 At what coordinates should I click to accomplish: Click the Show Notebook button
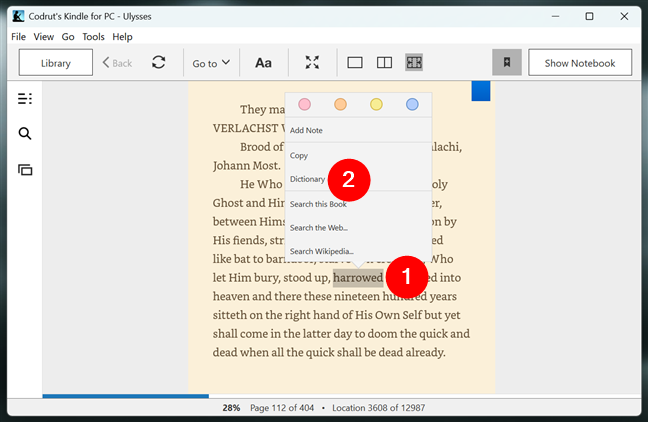pyautogui.click(x=580, y=63)
